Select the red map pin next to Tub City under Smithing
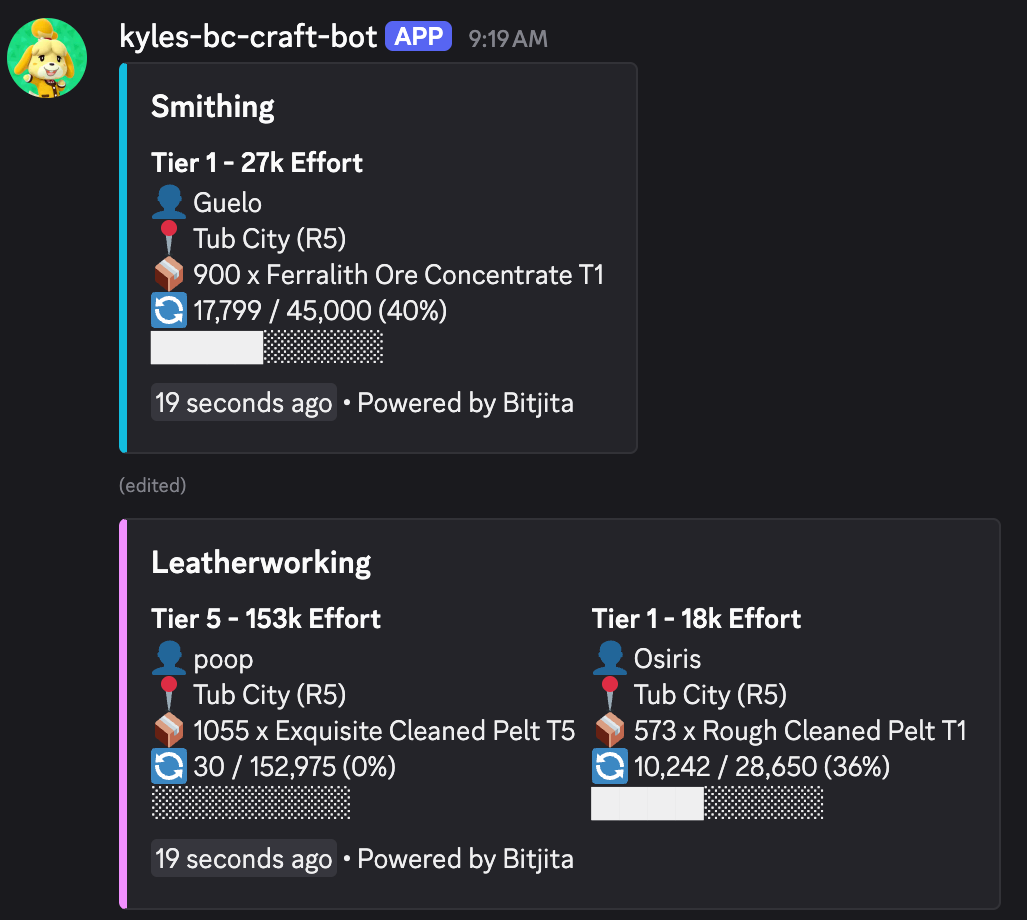This screenshot has height=920, width=1027. click(x=169, y=238)
